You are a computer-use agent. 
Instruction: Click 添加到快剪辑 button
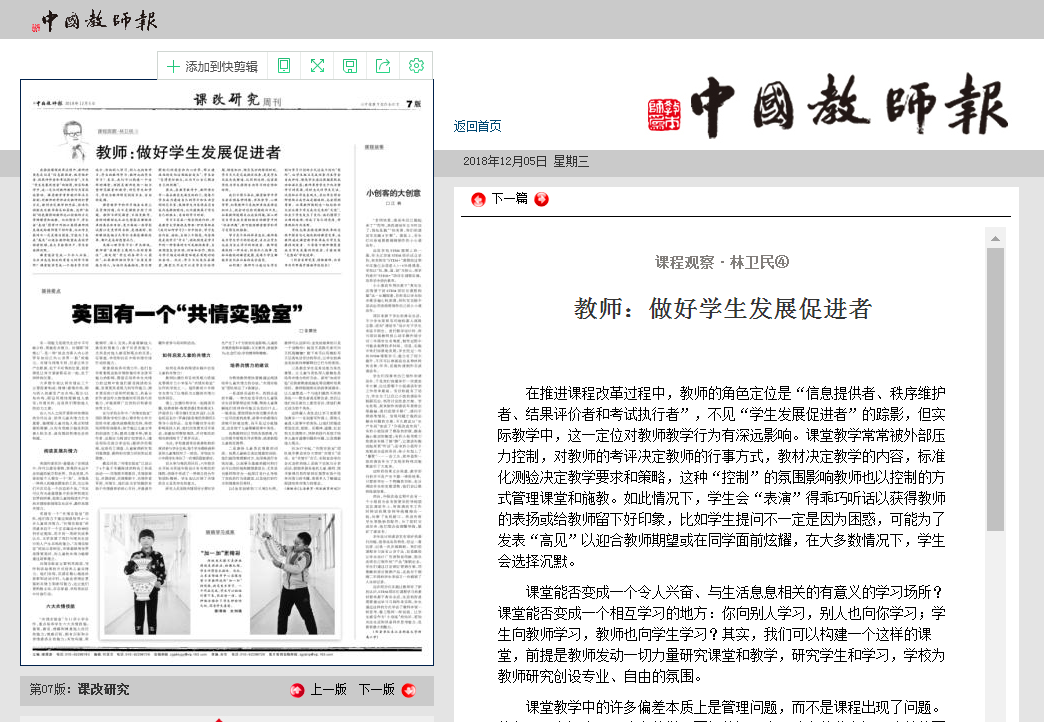pos(212,66)
